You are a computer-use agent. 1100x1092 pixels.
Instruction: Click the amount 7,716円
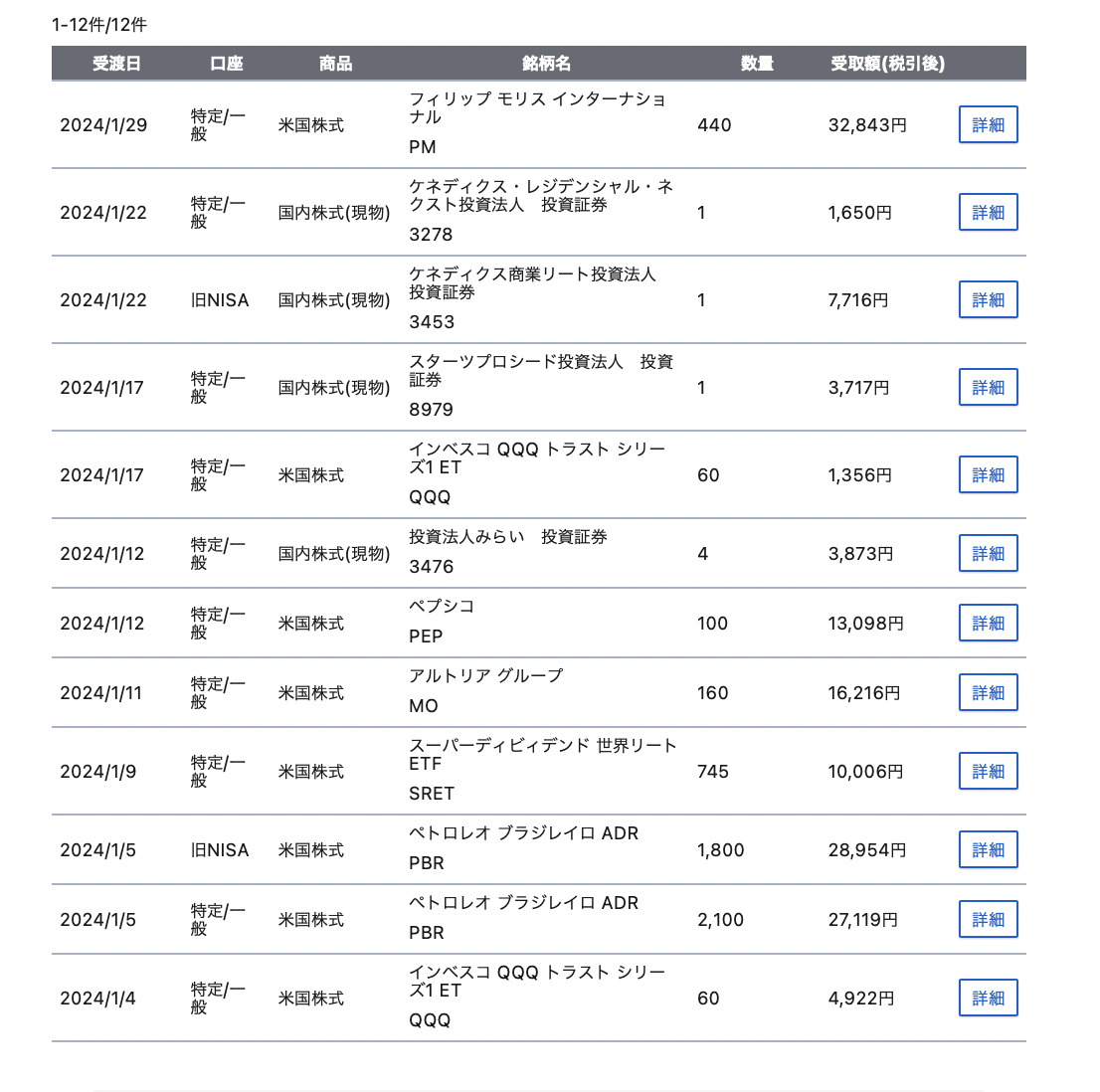point(858,300)
